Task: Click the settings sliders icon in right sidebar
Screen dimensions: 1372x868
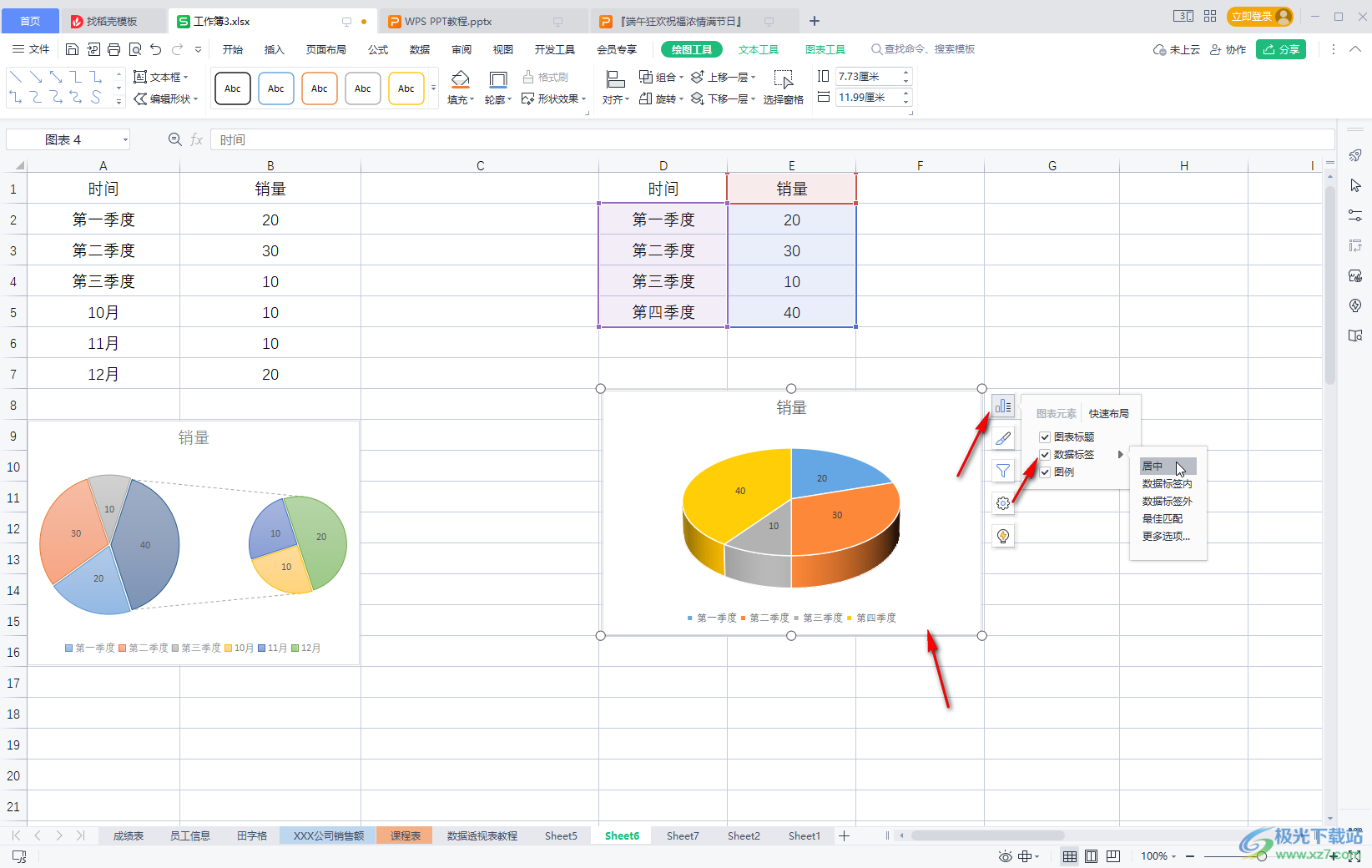Action: click(x=1355, y=215)
